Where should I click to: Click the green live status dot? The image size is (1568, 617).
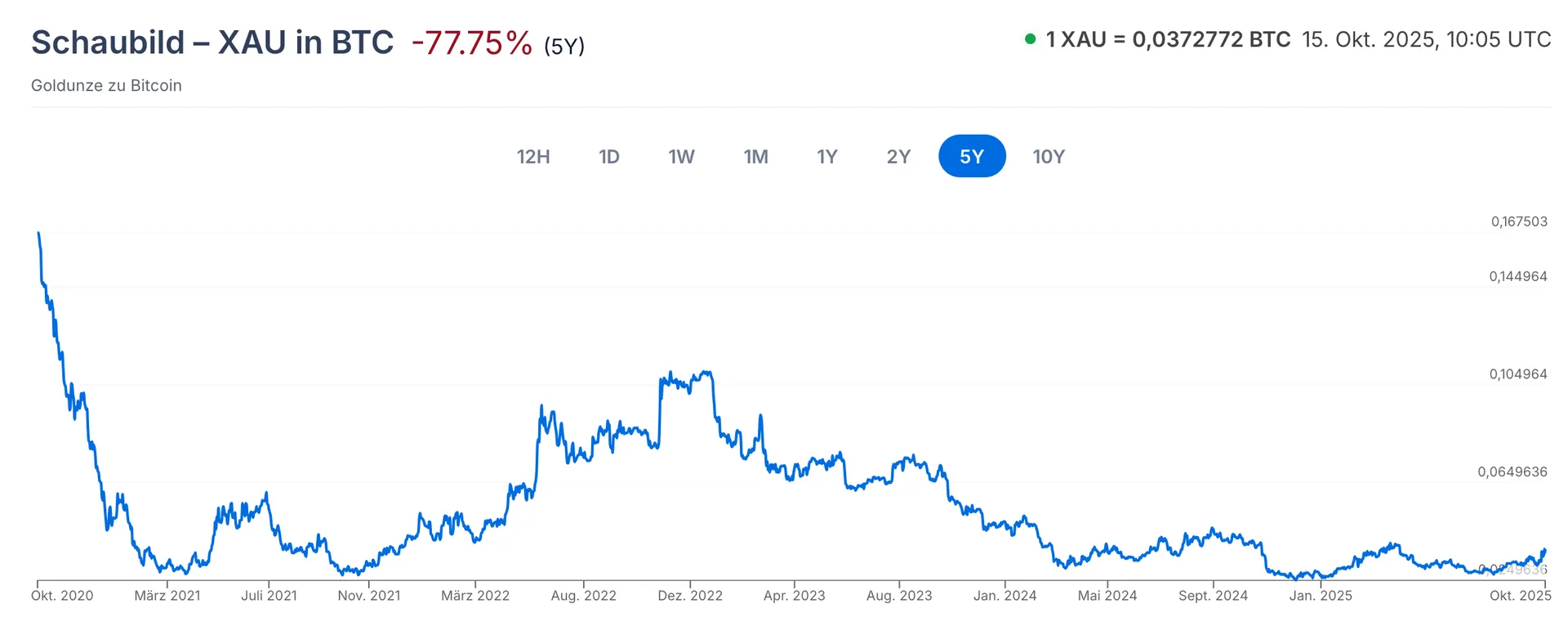tap(1031, 39)
